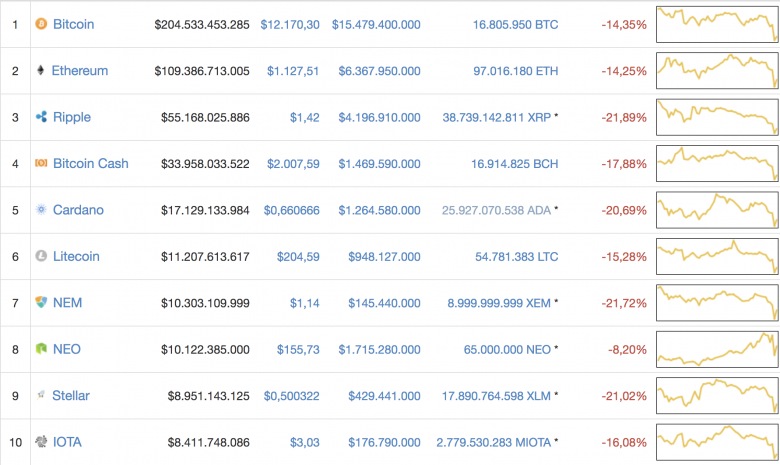Click the NEM shield logo icon
The height and width of the screenshot is (465, 780).
(x=41, y=302)
